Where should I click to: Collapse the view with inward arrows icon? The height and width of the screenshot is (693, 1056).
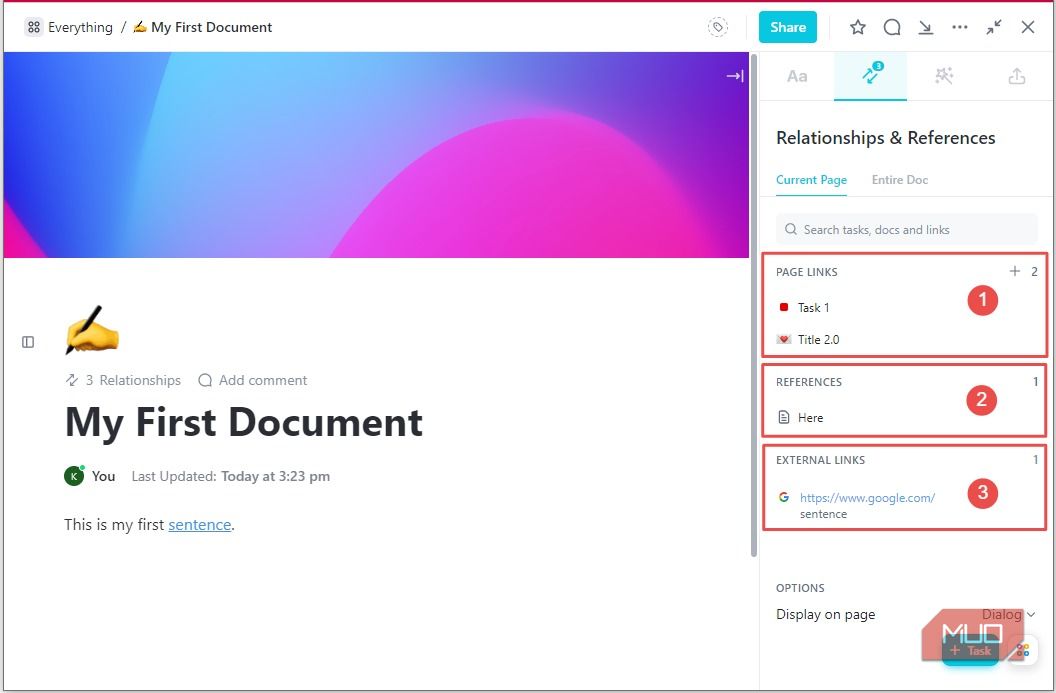[x=993, y=27]
